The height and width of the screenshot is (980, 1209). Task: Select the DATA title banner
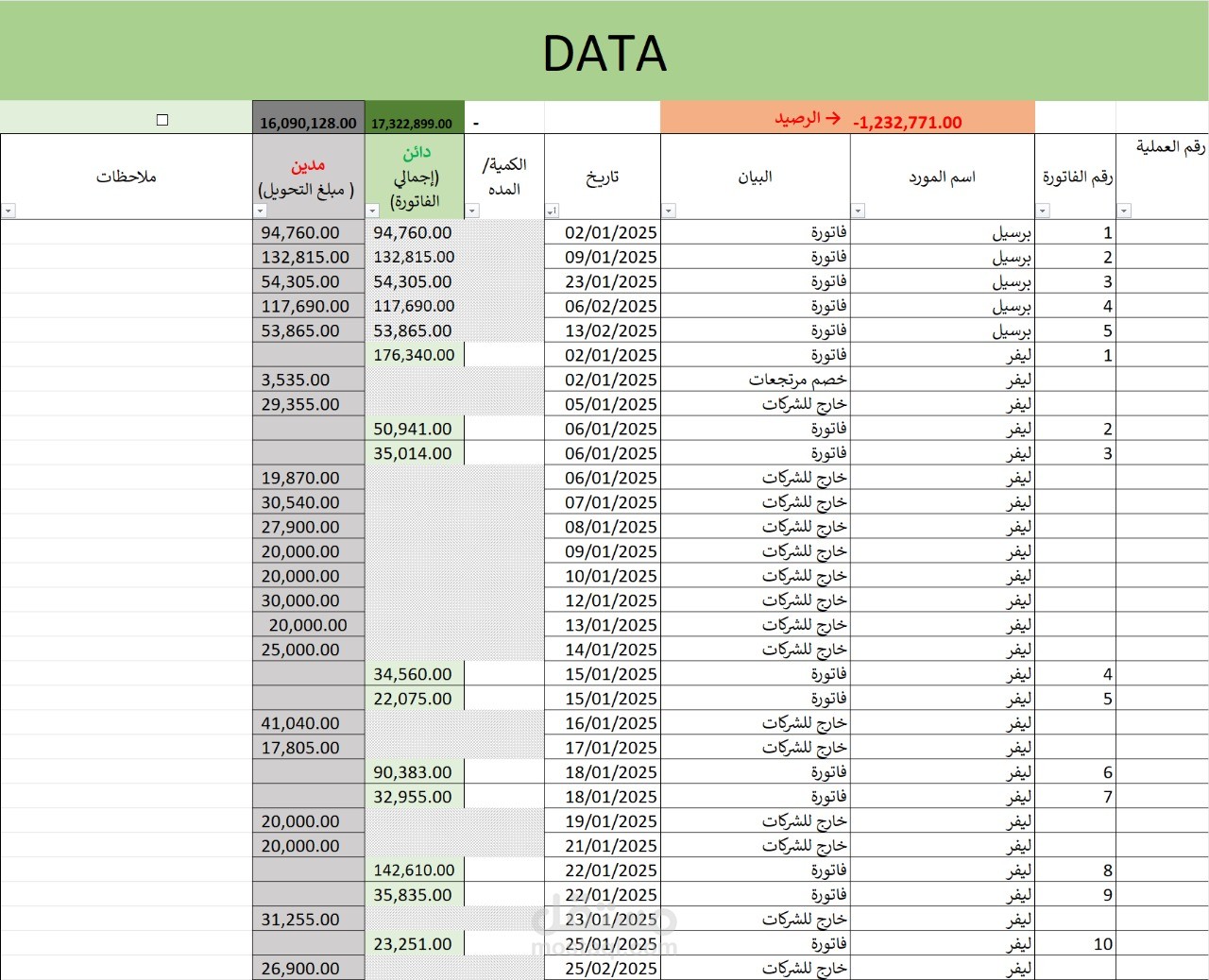coord(604,51)
